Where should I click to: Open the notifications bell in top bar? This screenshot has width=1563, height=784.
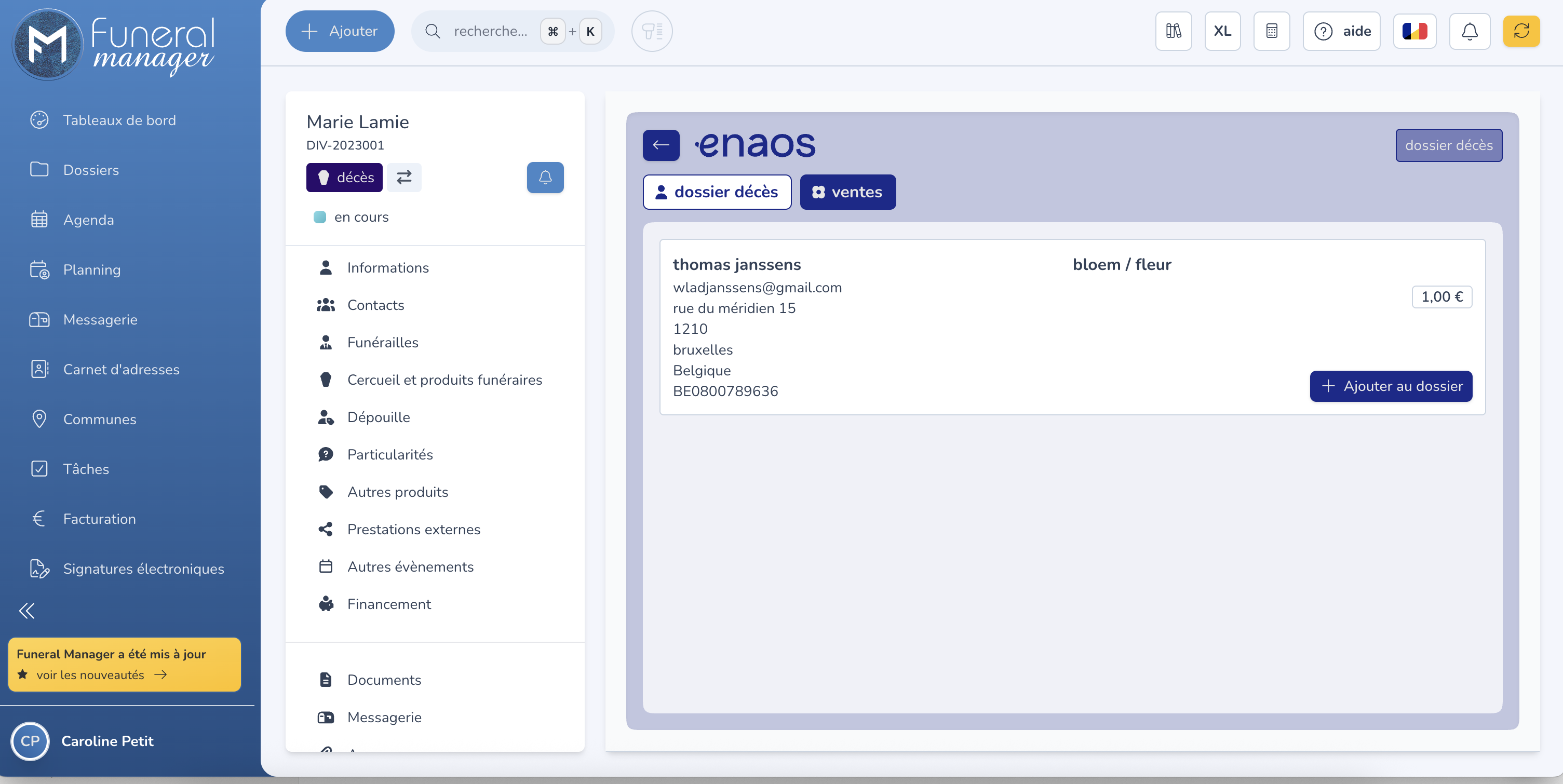pos(1469,31)
